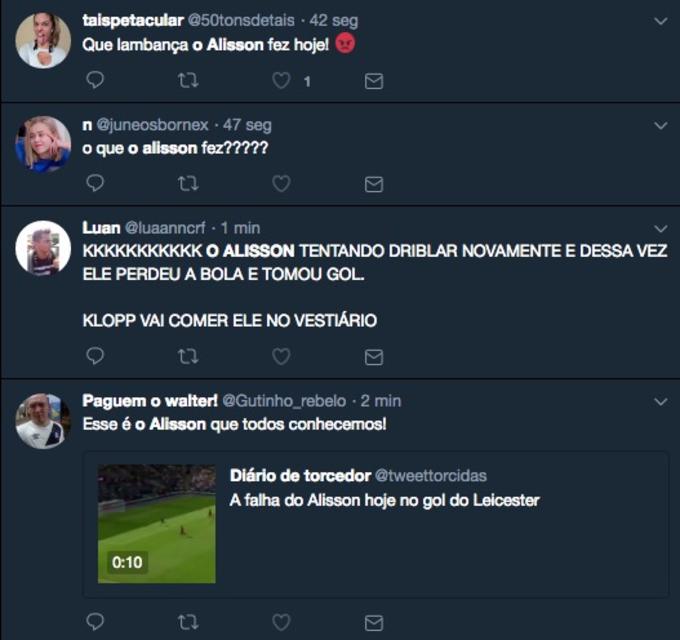Reply to taispetacular's tweet
Screen dimensions: 680x640
(95, 80)
